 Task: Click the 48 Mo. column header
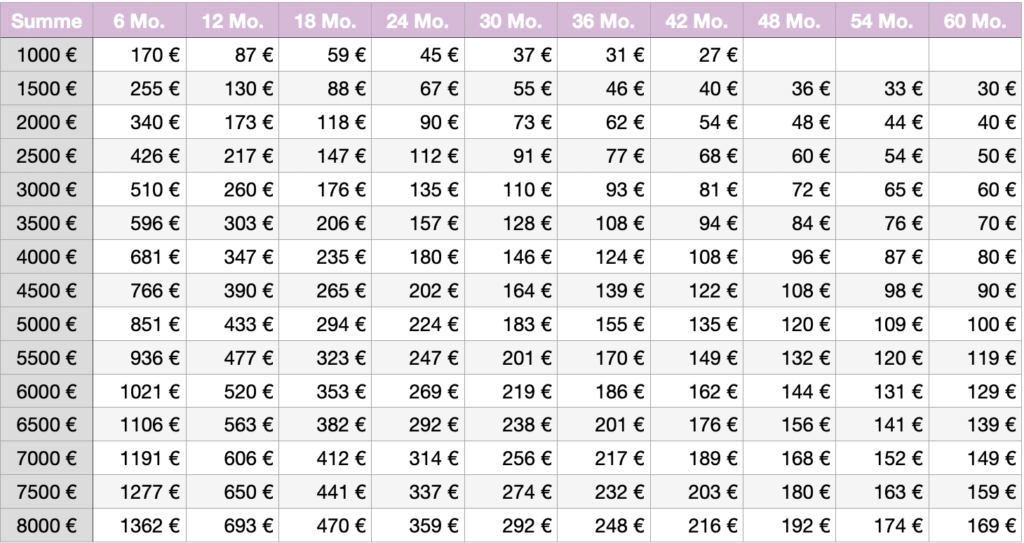pyautogui.click(x=790, y=20)
